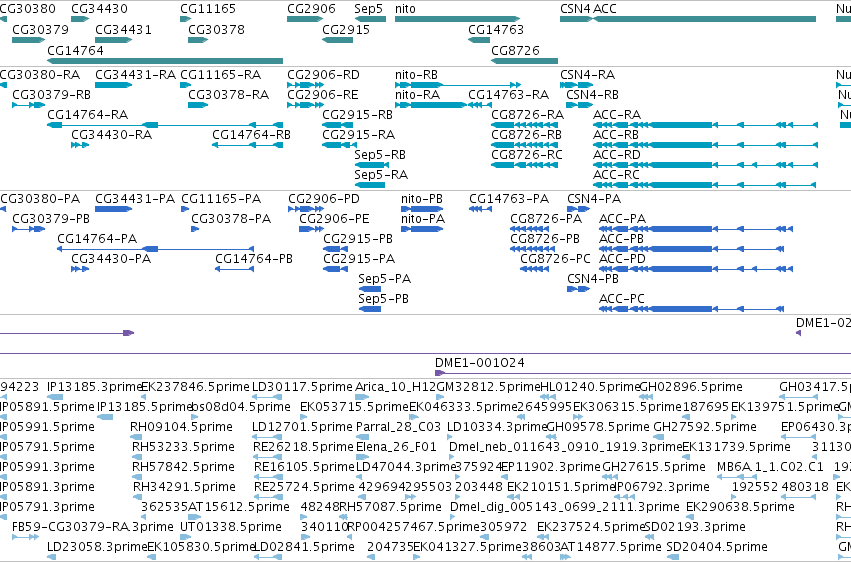Select the Arica_10_H12 EST label
The height and width of the screenshot is (562, 851).
click(395, 387)
